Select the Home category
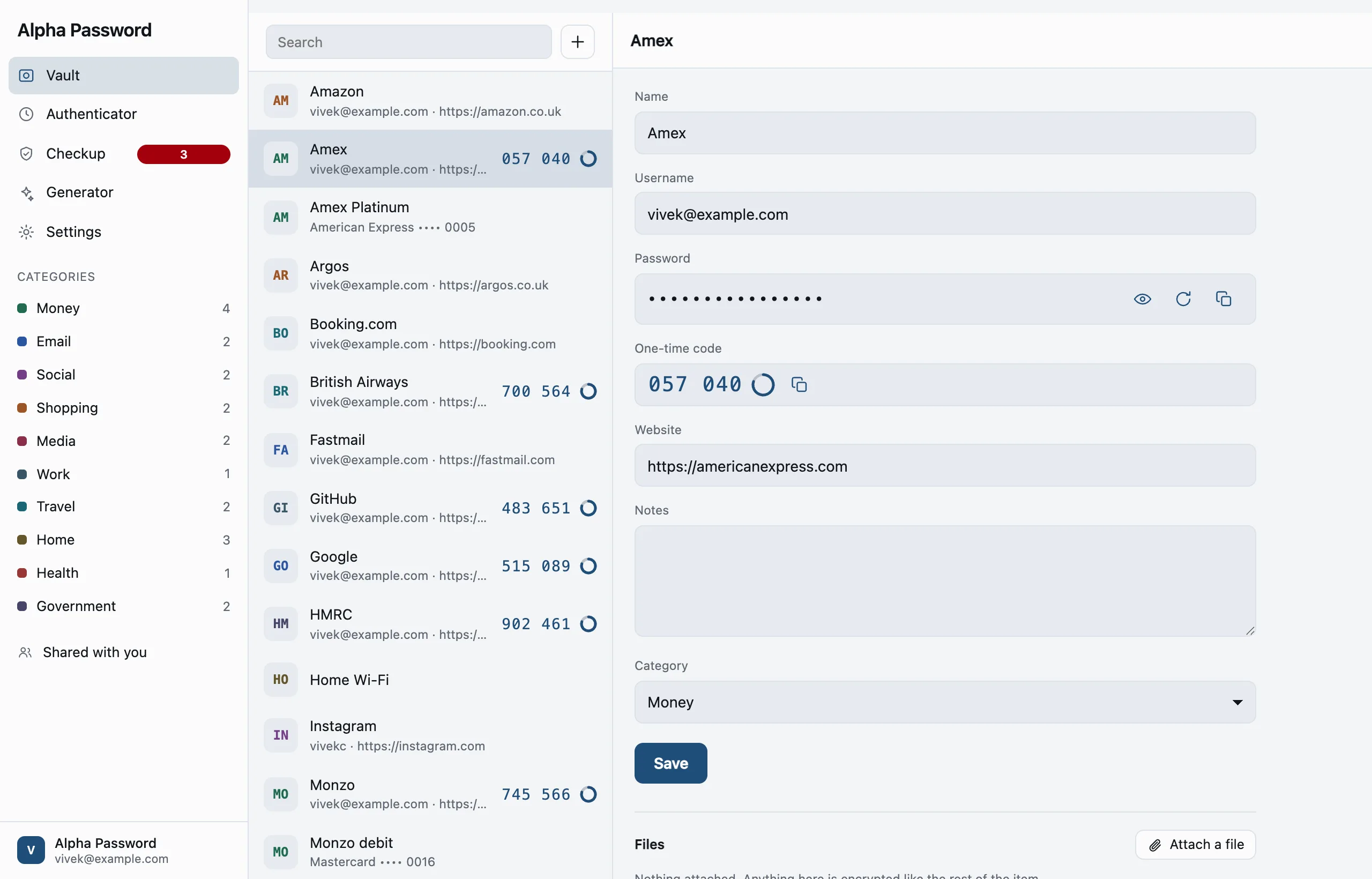The width and height of the screenshot is (1372, 879). coord(123,539)
